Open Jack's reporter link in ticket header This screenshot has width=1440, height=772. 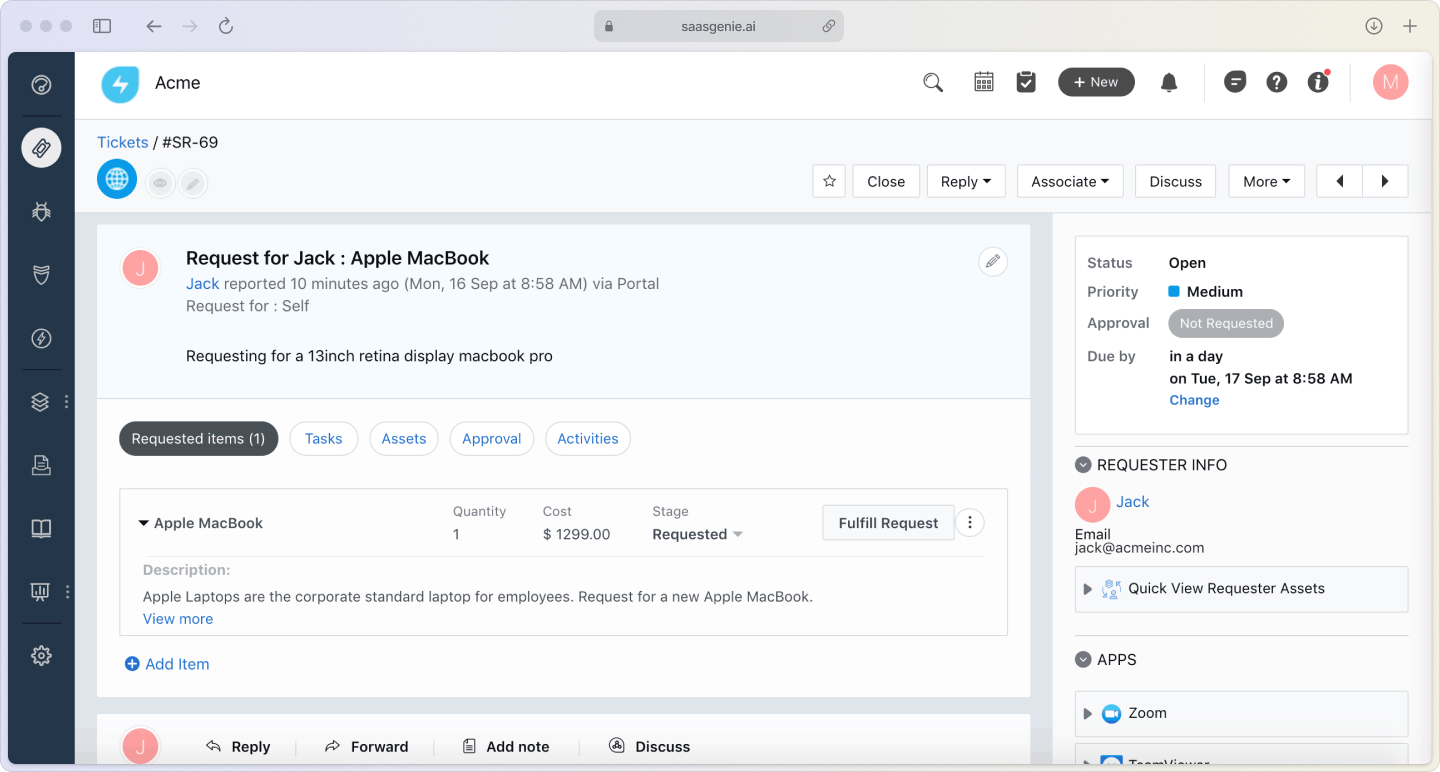point(203,283)
